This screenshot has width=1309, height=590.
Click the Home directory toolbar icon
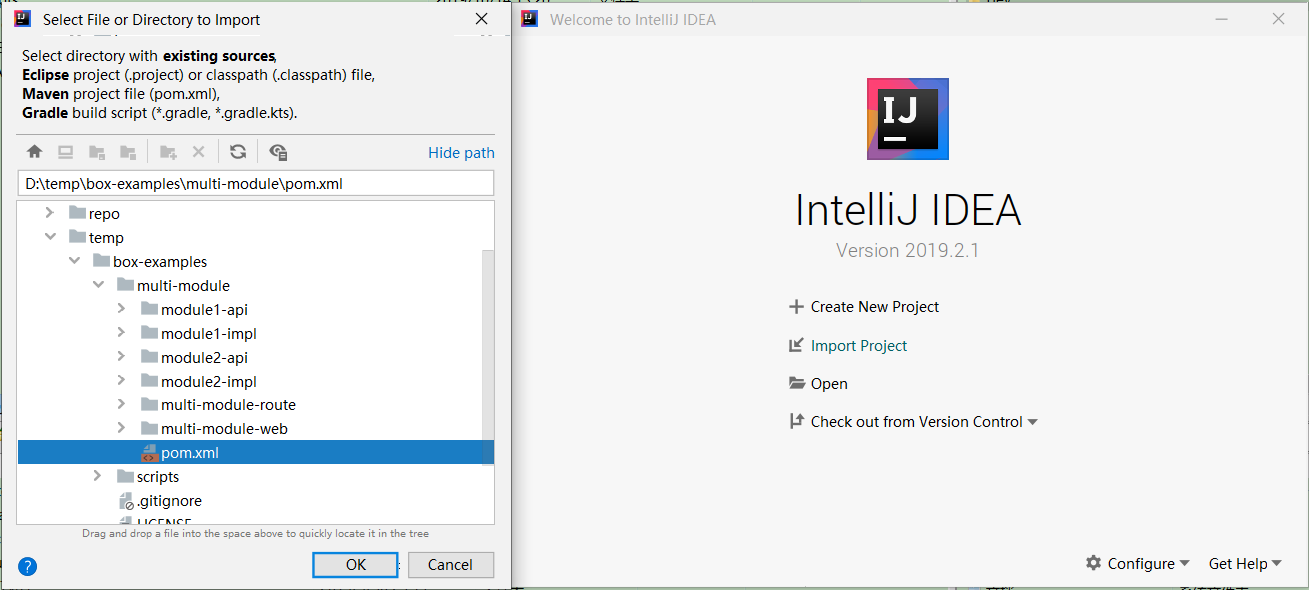tap(35, 152)
